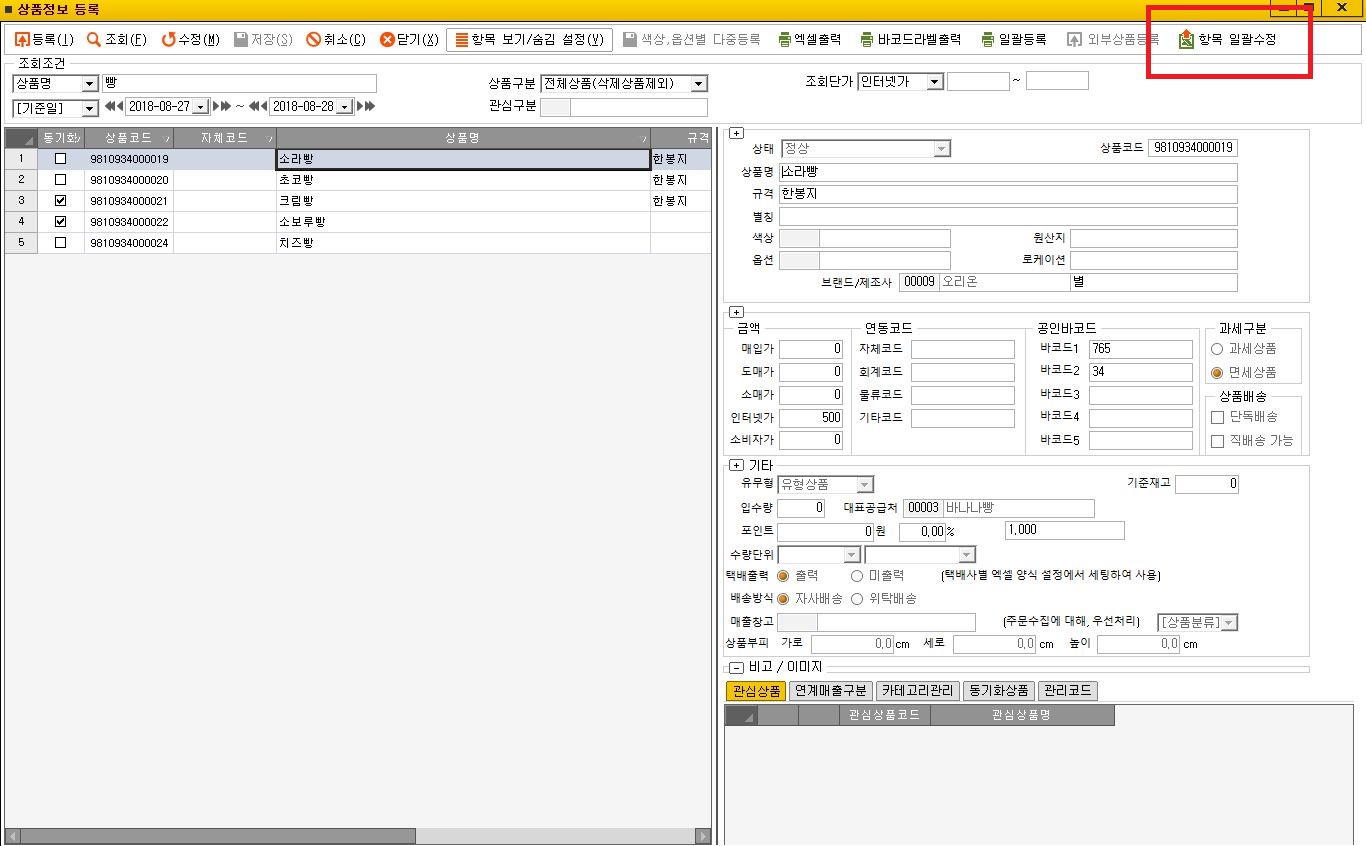Select the 출력 radio button
The width and height of the screenshot is (1366, 846).
(x=783, y=575)
